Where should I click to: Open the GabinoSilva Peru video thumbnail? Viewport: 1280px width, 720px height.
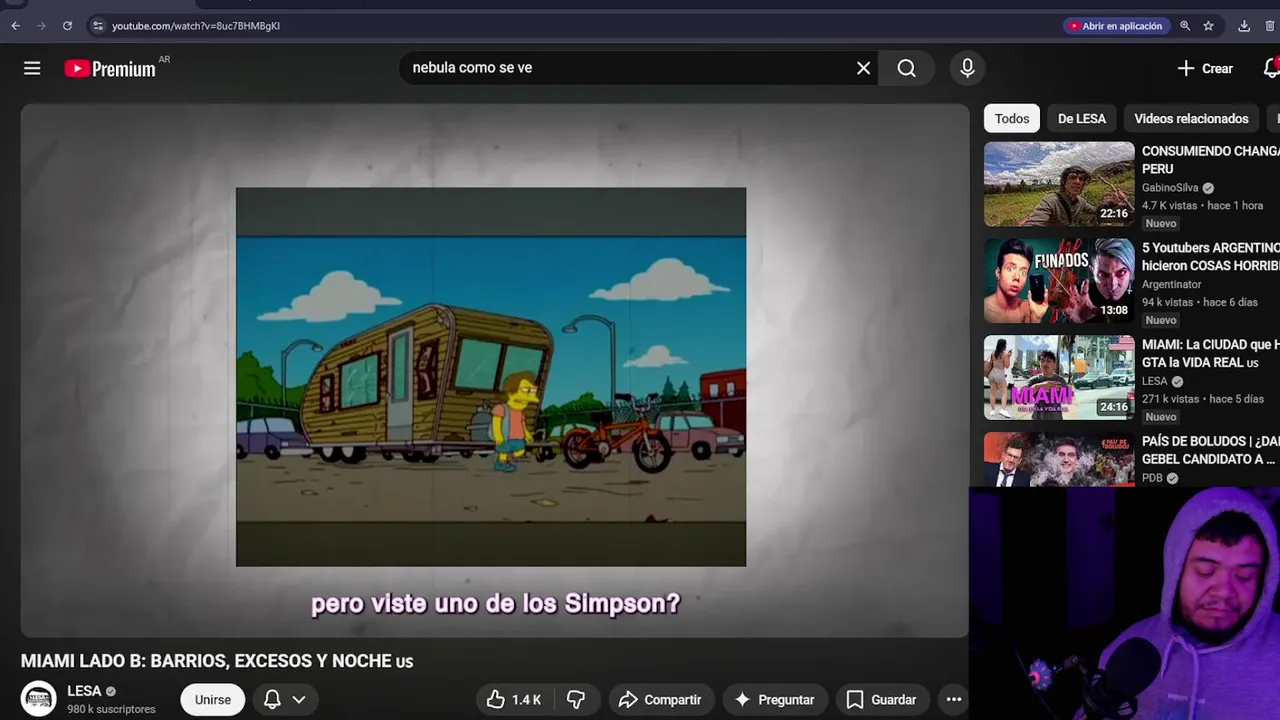click(x=1059, y=184)
